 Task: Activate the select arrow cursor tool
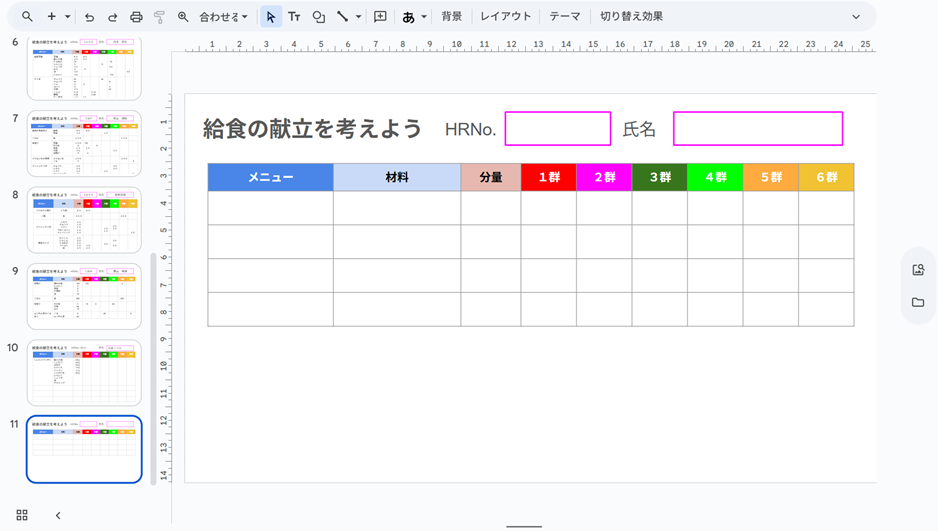271,17
